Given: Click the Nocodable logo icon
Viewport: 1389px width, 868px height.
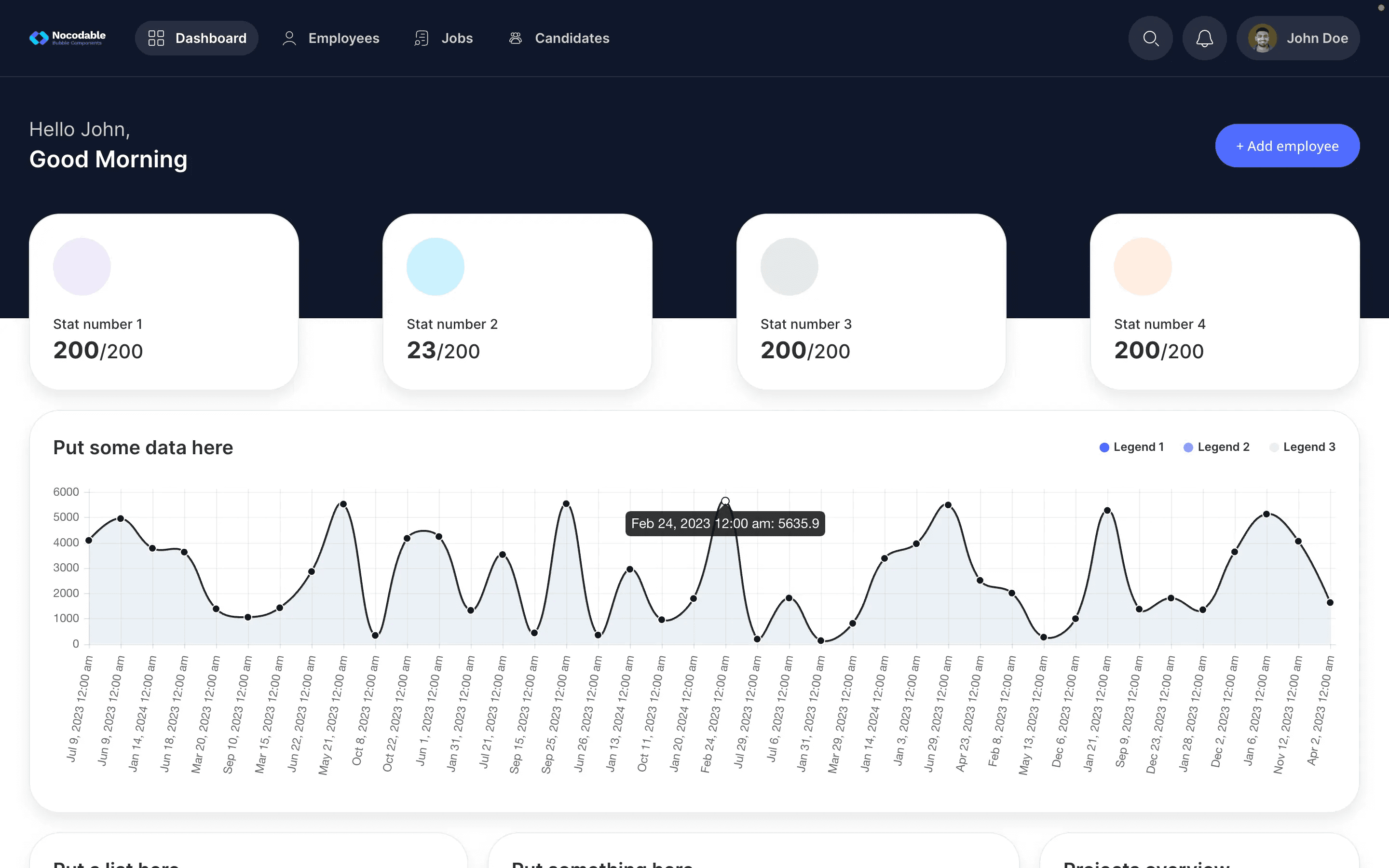Looking at the screenshot, I should 38,38.
